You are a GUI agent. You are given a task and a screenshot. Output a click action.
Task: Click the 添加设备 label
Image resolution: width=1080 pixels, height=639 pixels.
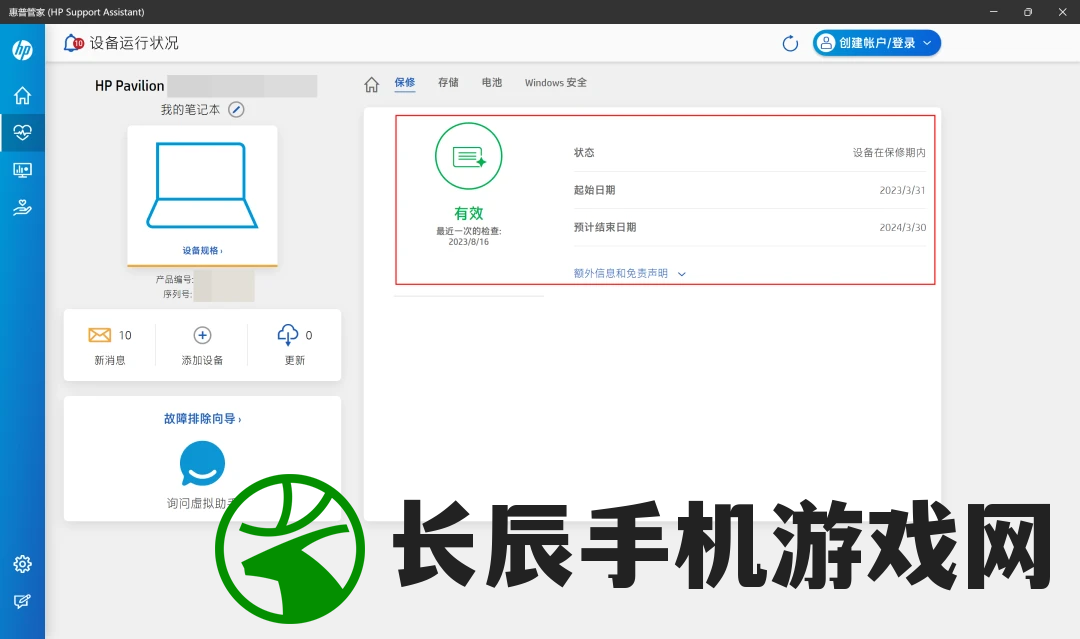tap(202, 360)
